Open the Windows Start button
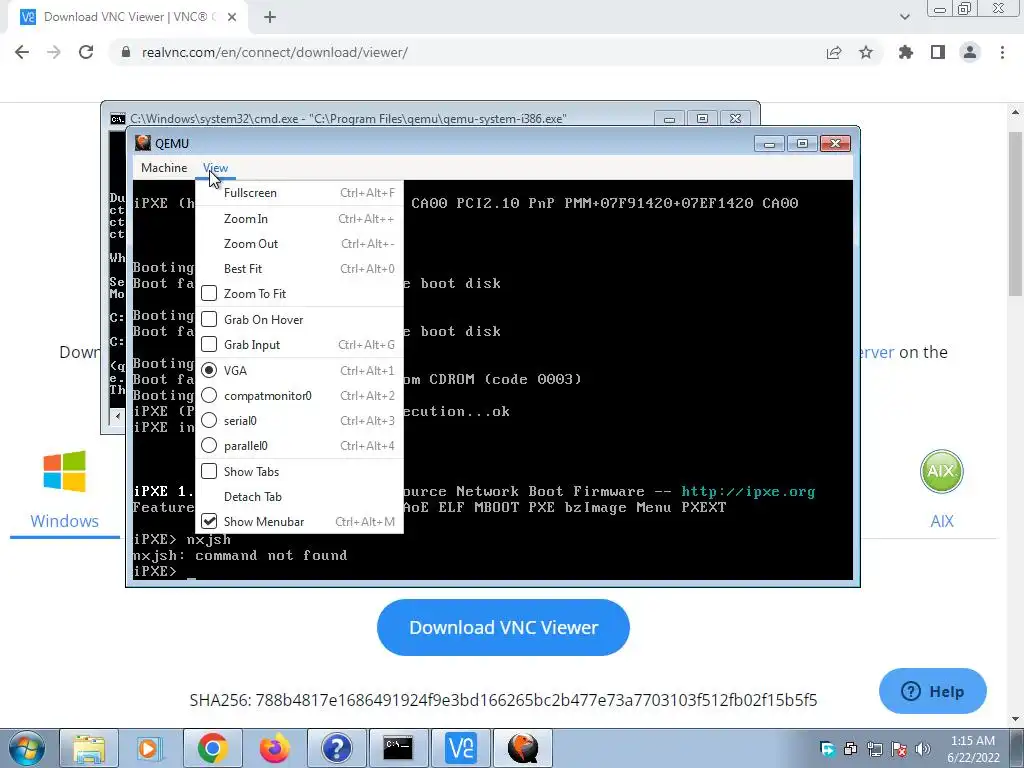 point(27,748)
